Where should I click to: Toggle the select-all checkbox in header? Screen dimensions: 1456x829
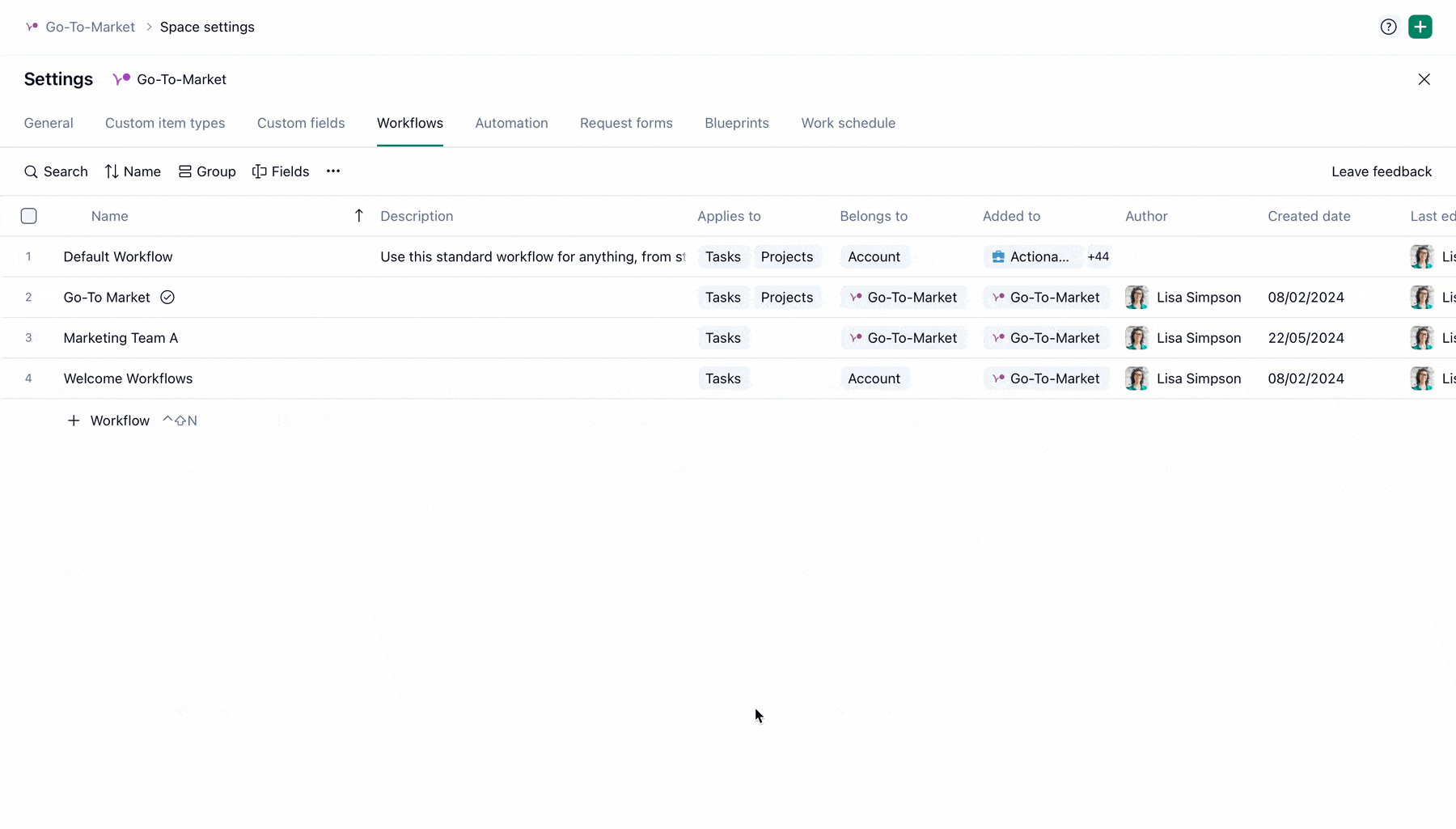(x=29, y=216)
